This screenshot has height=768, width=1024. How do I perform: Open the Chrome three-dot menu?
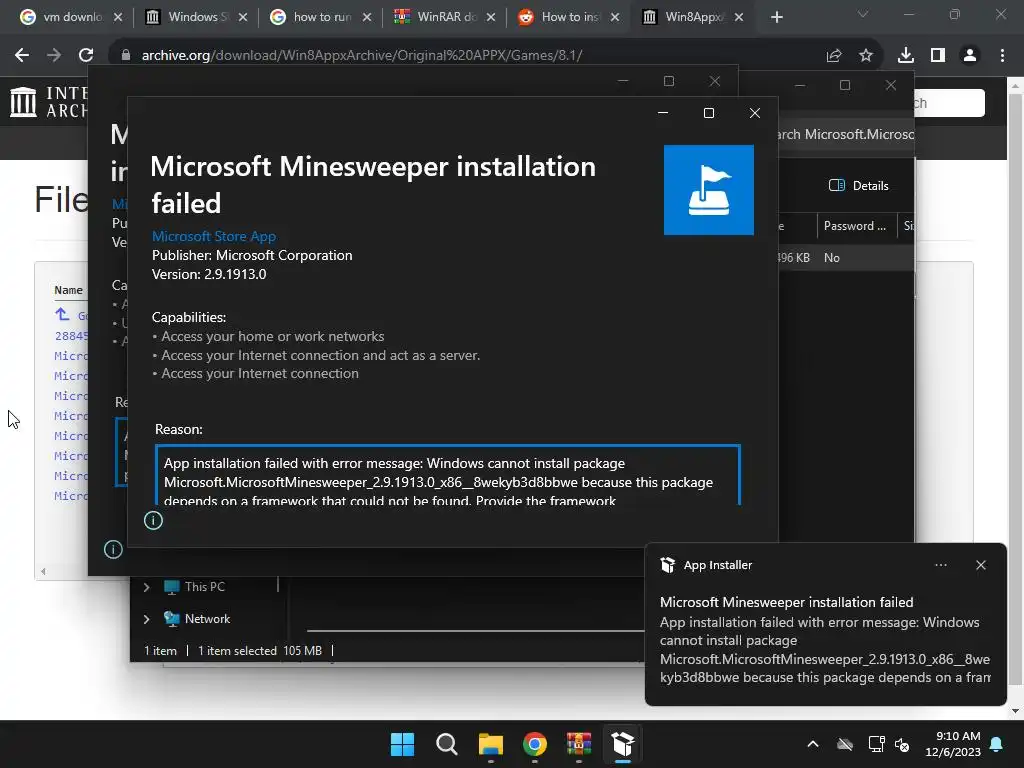[1002, 55]
